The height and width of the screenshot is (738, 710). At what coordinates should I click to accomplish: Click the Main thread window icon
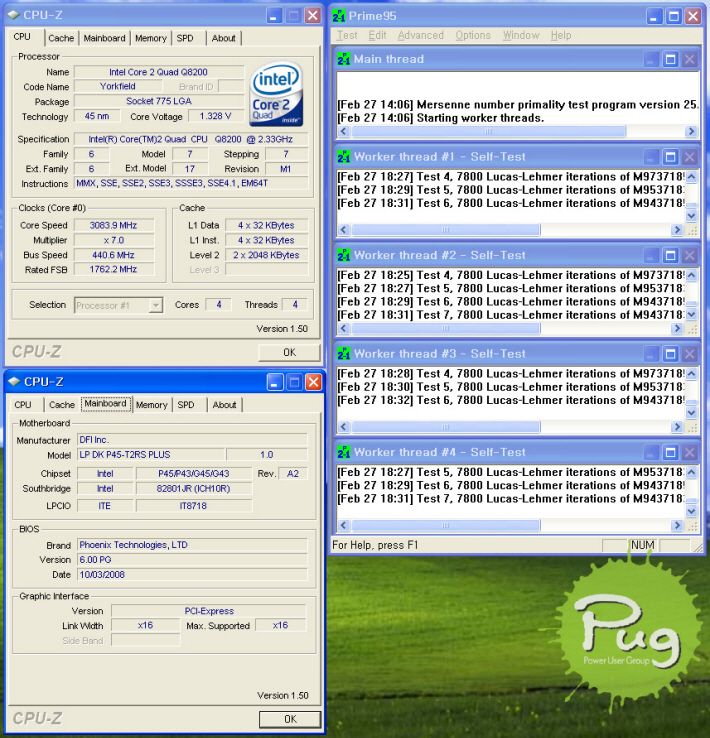(344, 59)
